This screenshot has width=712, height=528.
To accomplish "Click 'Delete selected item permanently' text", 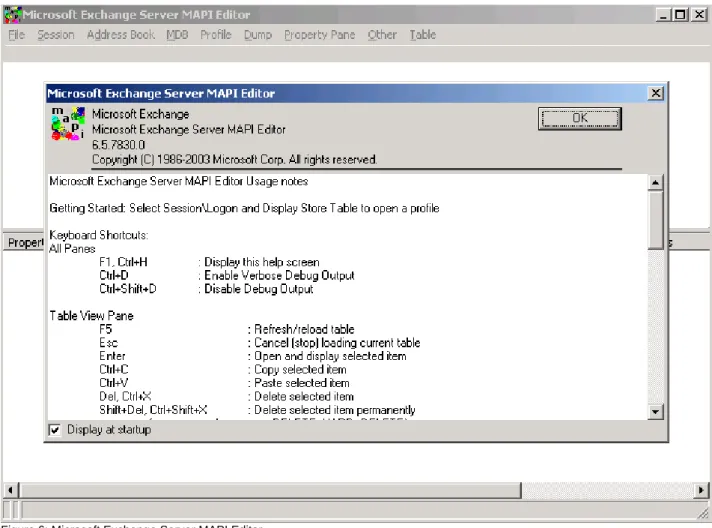I will click(x=335, y=410).
